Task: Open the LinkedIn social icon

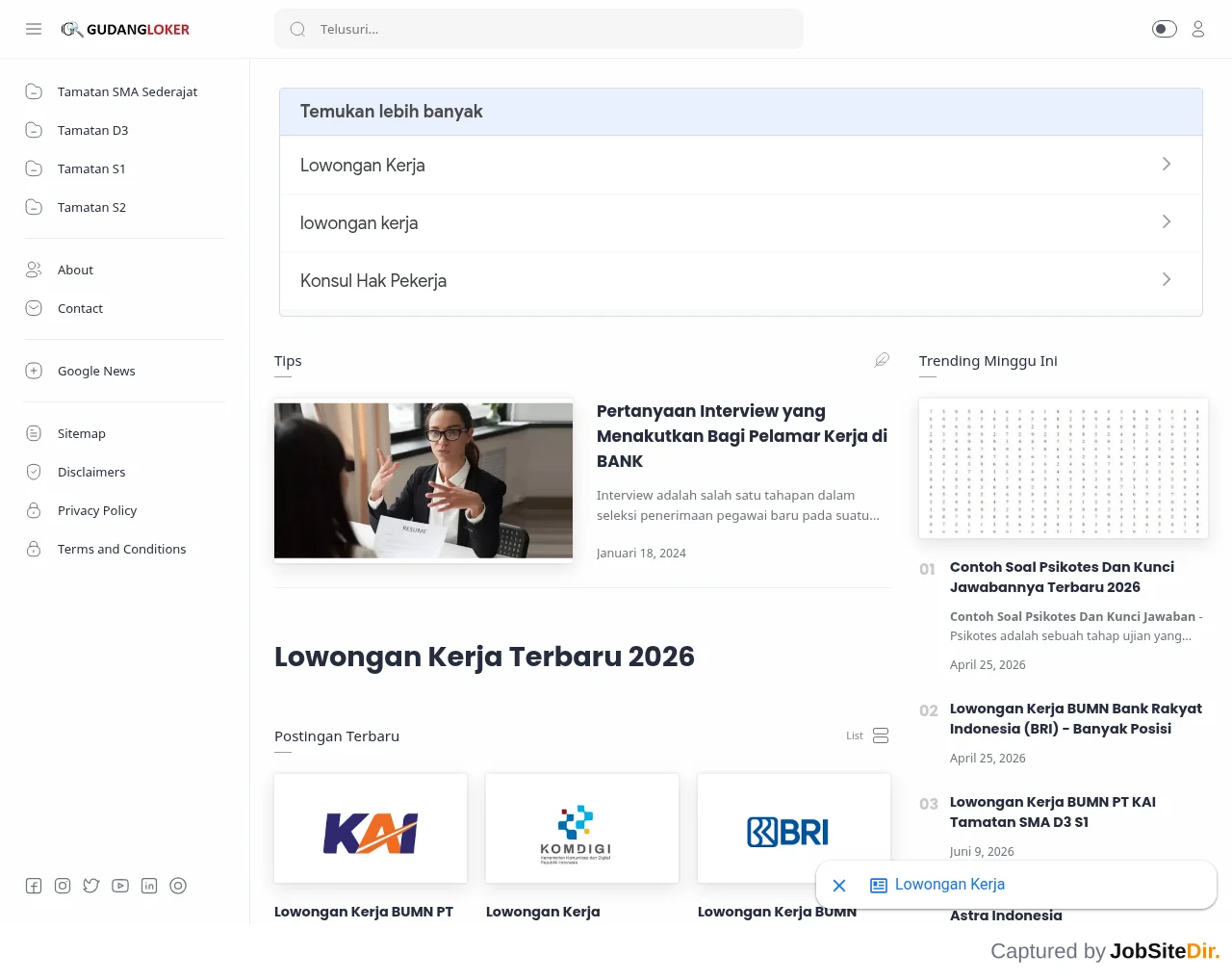Action: click(149, 886)
